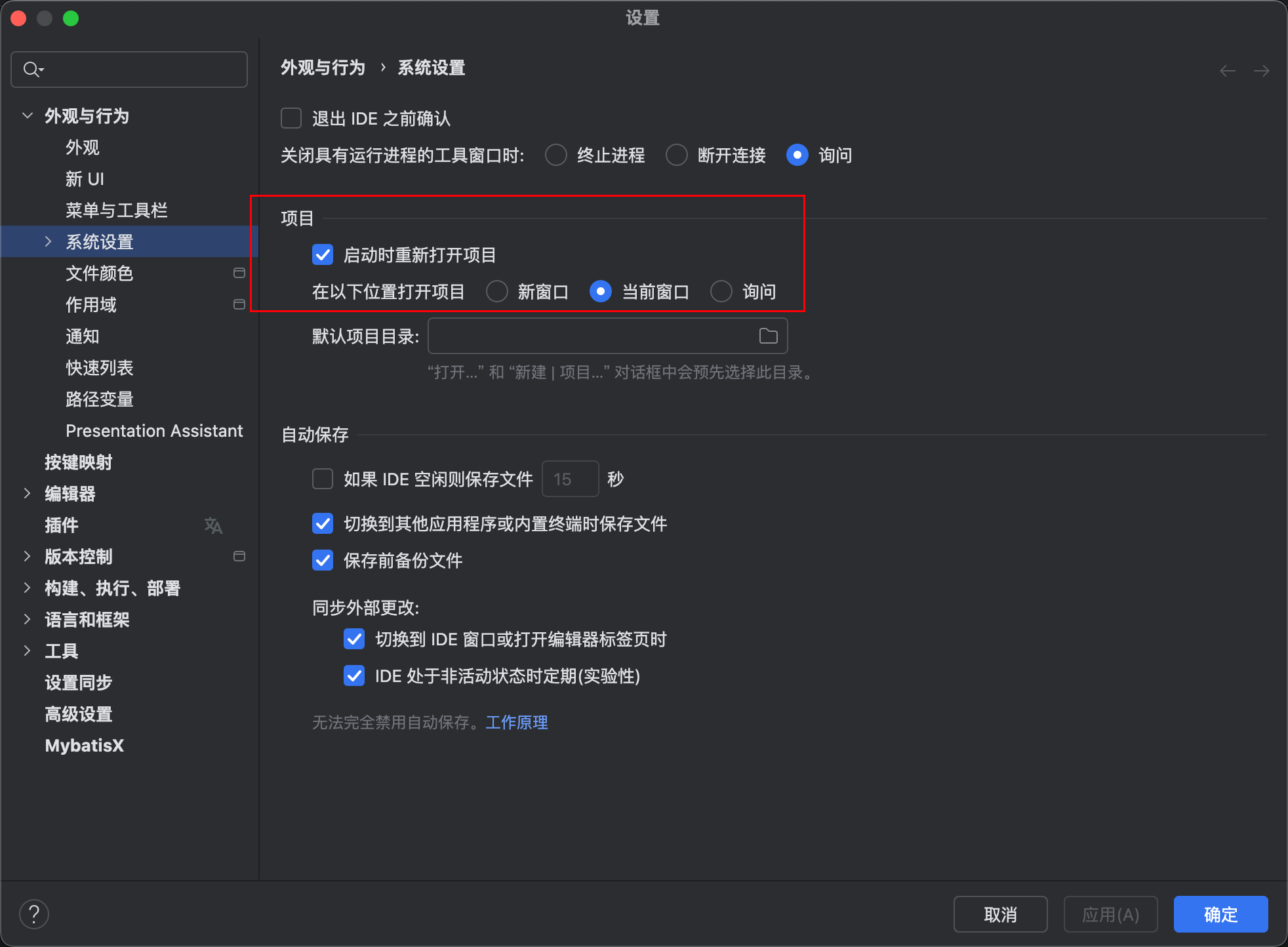Open the 按键映射 settings page

pyautogui.click(x=79, y=462)
